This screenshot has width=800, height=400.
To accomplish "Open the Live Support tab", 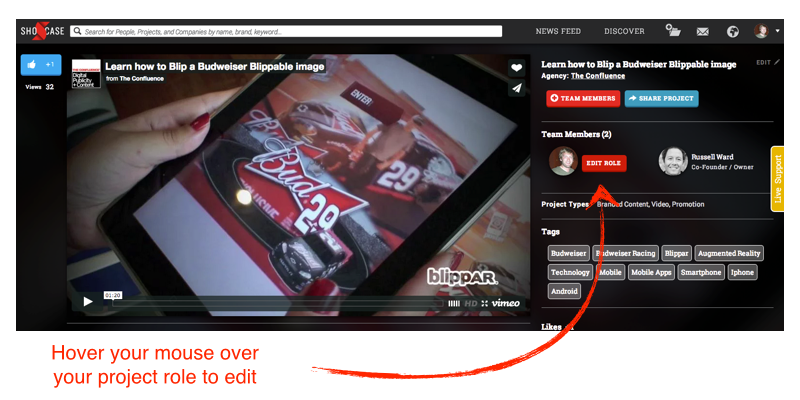I will coord(777,179).
